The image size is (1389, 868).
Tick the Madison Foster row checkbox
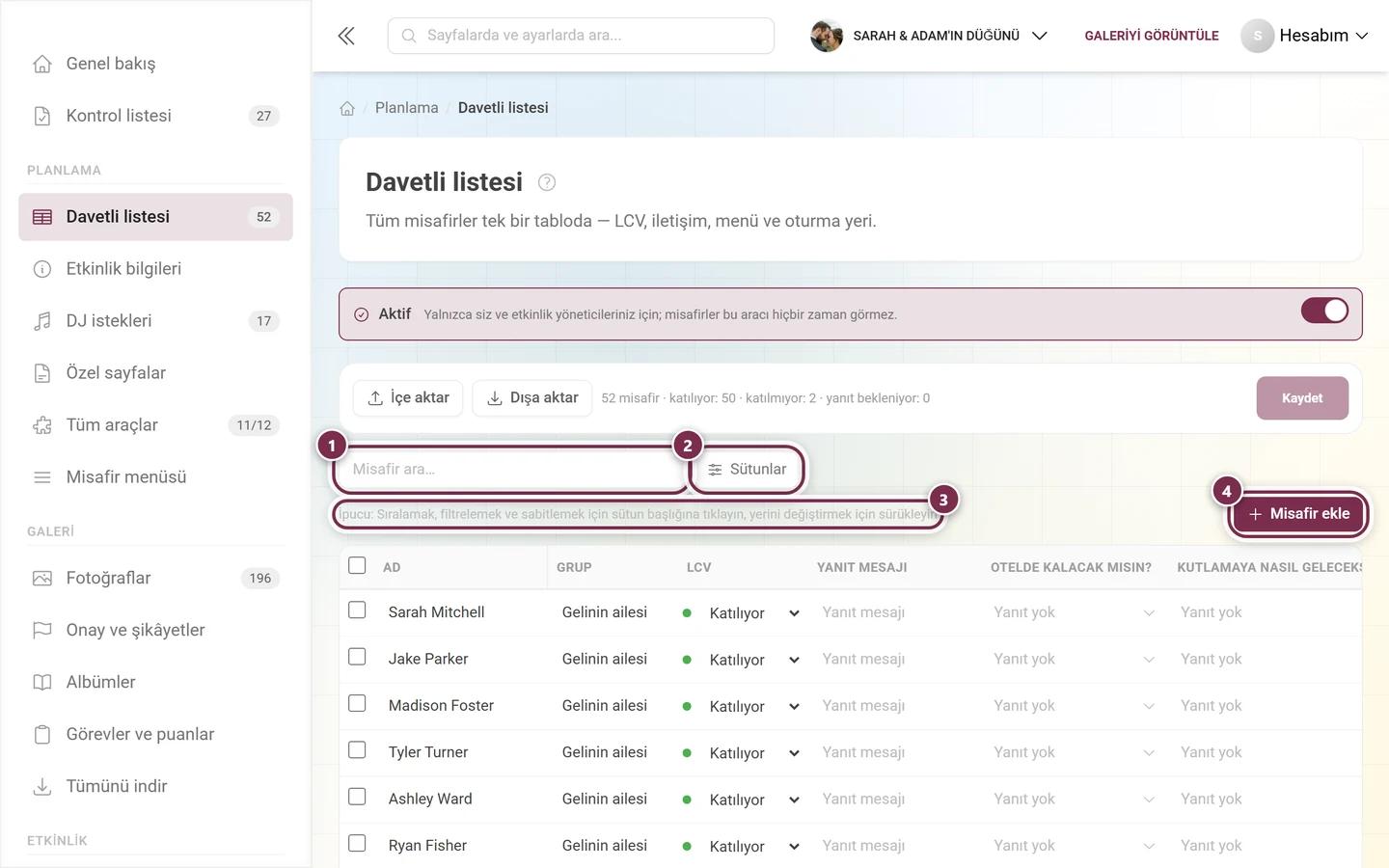point(357,704)
